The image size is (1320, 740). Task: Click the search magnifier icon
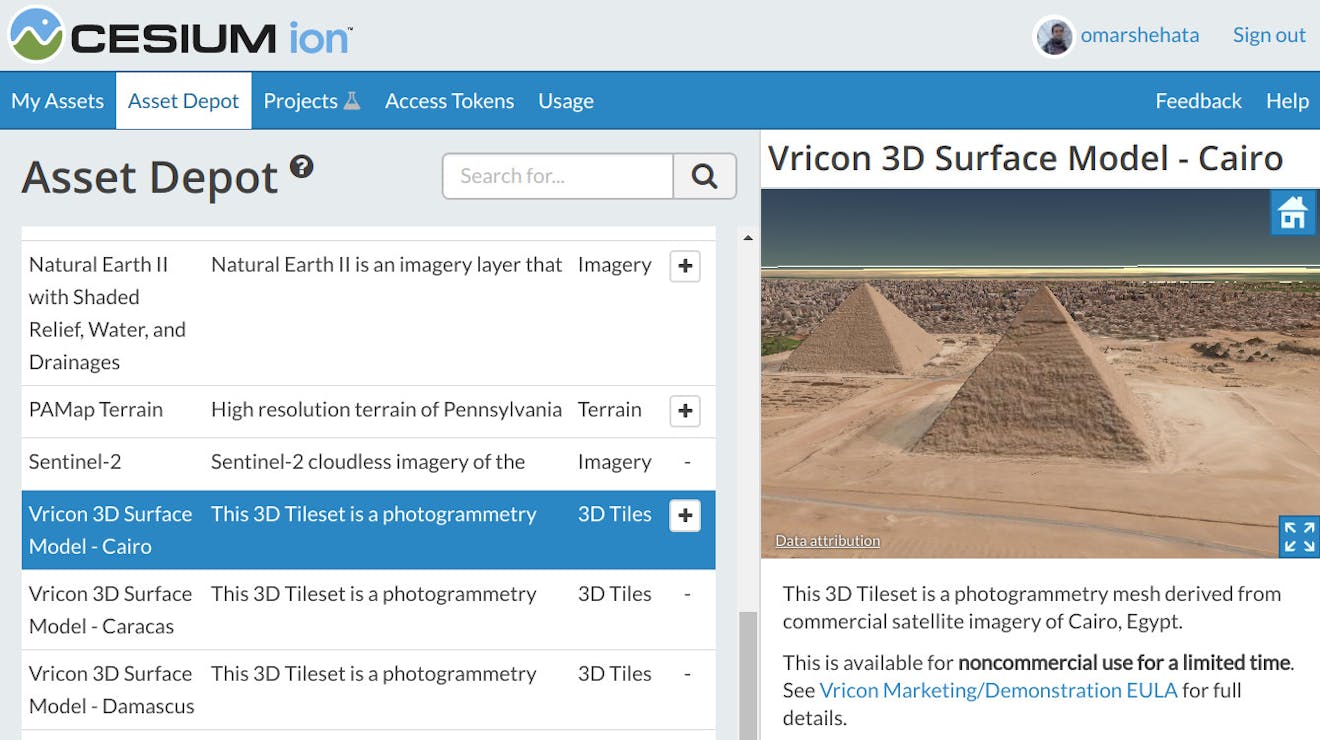705,176
